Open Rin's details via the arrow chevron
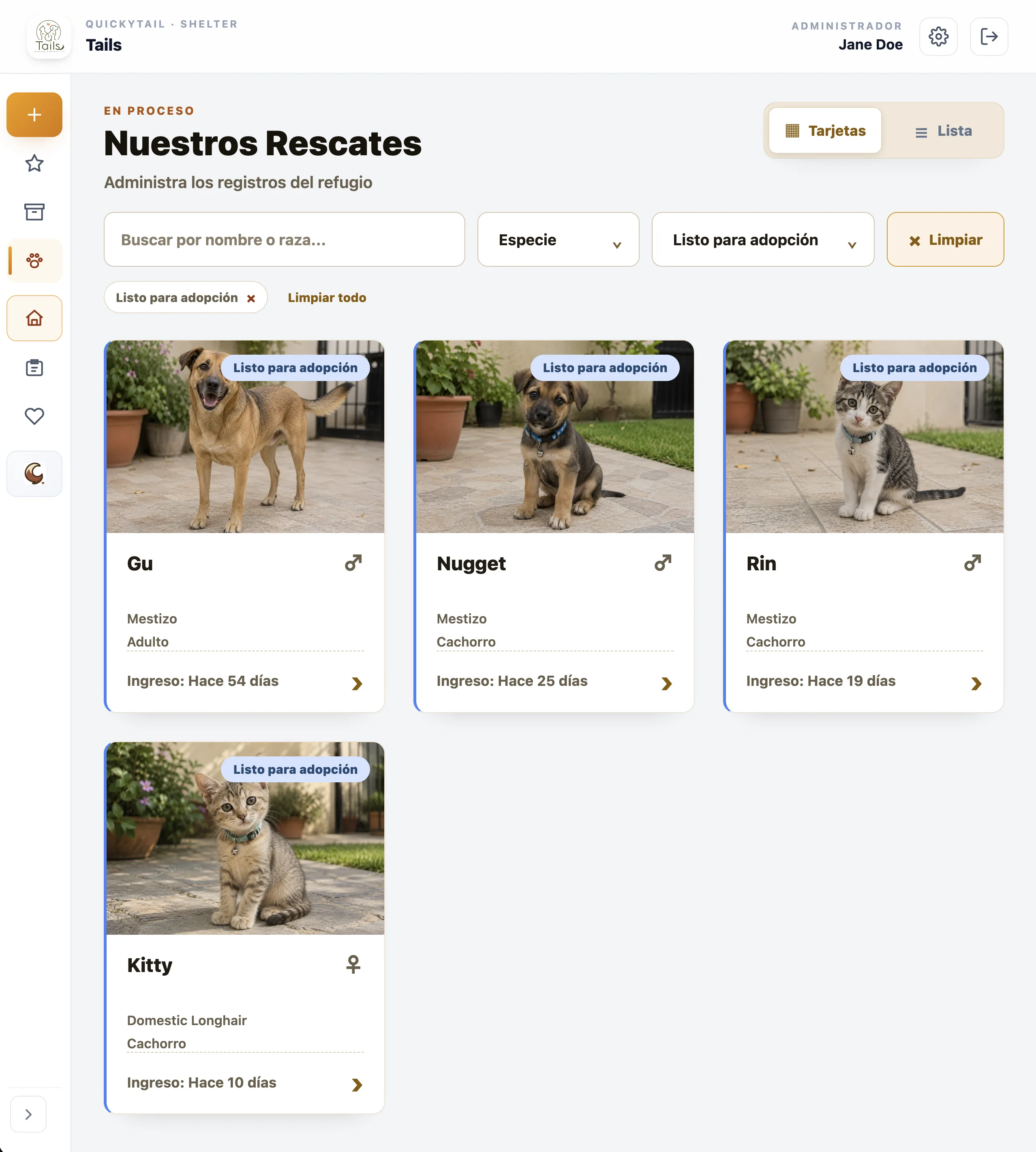Viewport: 1036px width, 1152px height. tap(976, 683)
